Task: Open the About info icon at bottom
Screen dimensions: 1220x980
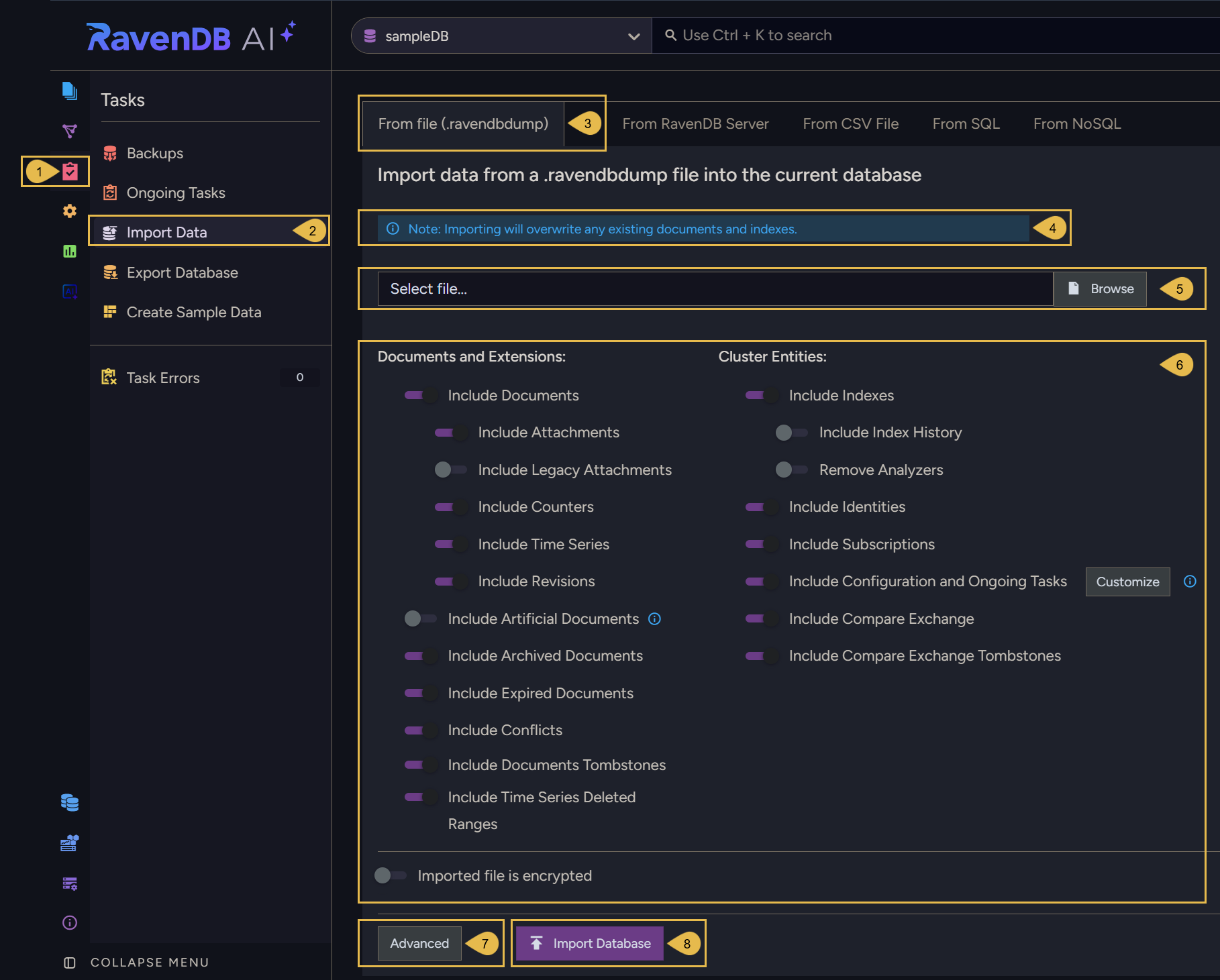Action: tap(69, 923)
